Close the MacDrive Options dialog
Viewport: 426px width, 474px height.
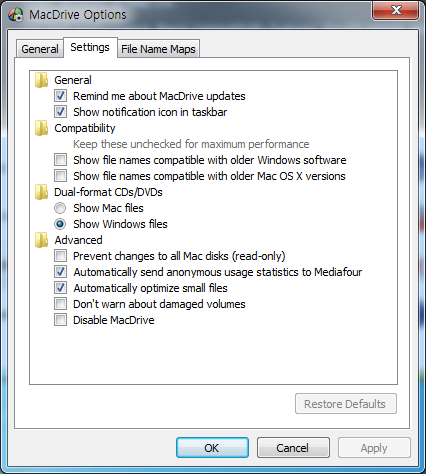point(396,10)
